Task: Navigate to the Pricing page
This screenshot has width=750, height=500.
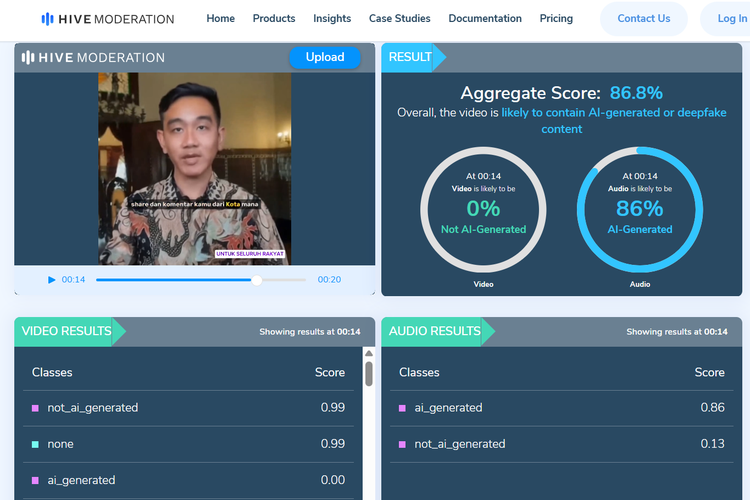Action: pyautogui.click(x=556, y=19)
